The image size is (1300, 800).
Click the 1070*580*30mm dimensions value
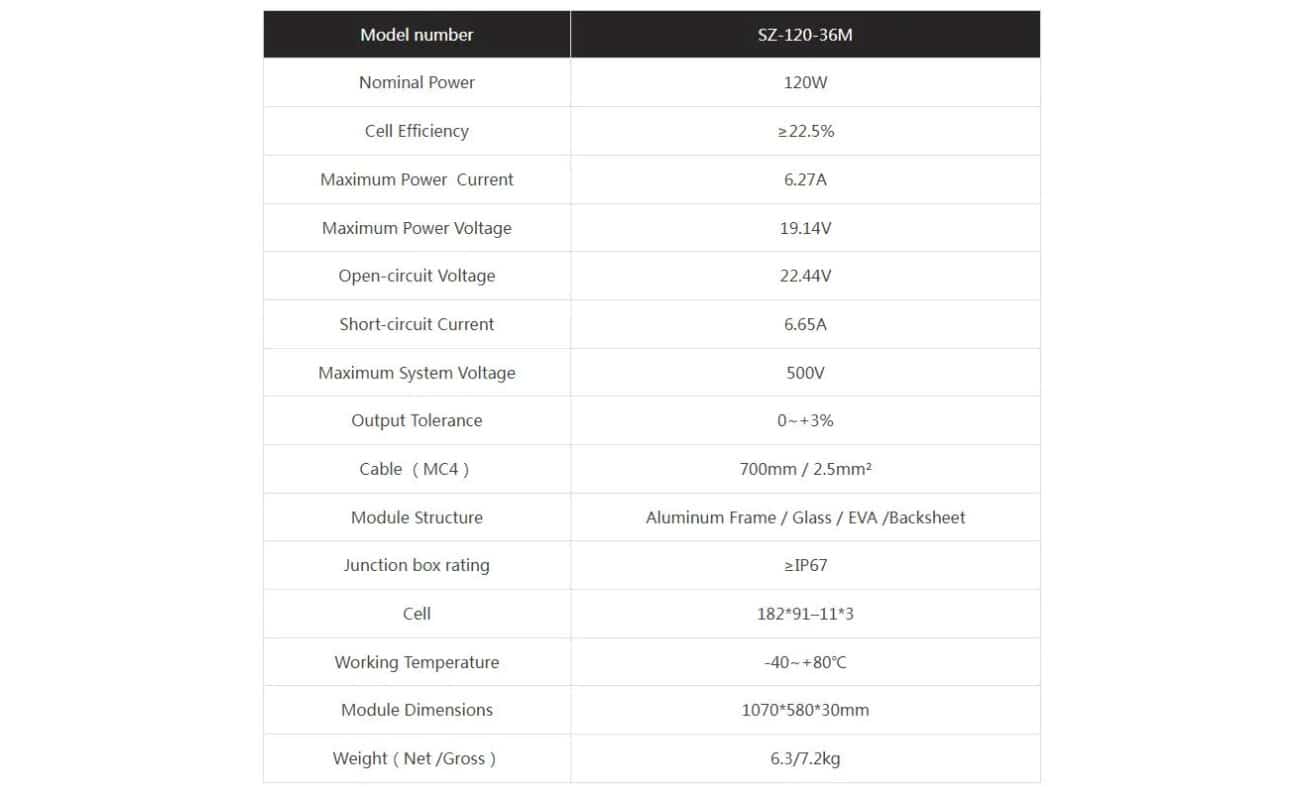pyautogui.click(x=805, y=710)
